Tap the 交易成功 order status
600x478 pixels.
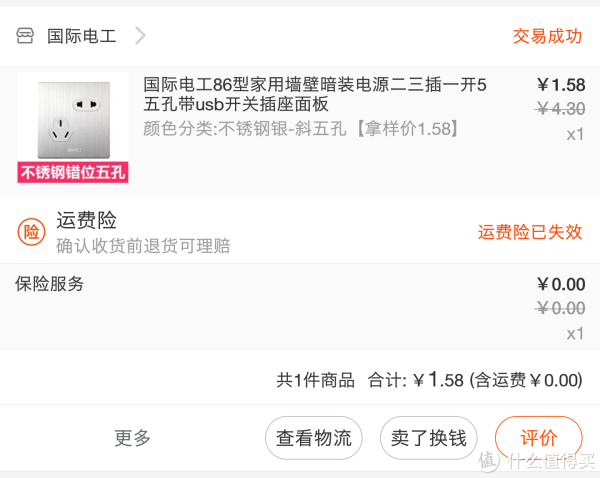pyautogui.click(x=547, y=36)
